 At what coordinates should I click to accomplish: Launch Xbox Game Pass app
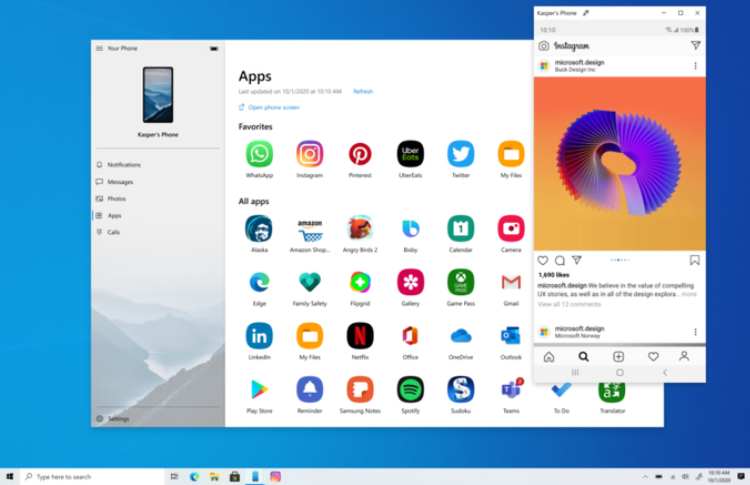pos(461,282)
